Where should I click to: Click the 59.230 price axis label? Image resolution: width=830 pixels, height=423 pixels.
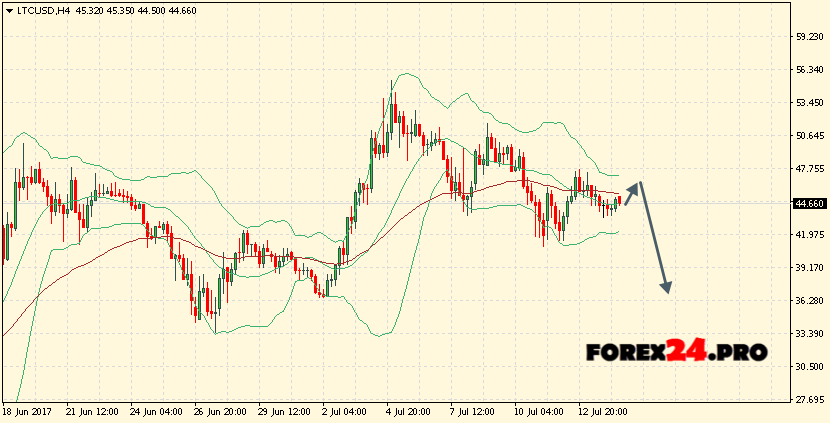(808, 37)
